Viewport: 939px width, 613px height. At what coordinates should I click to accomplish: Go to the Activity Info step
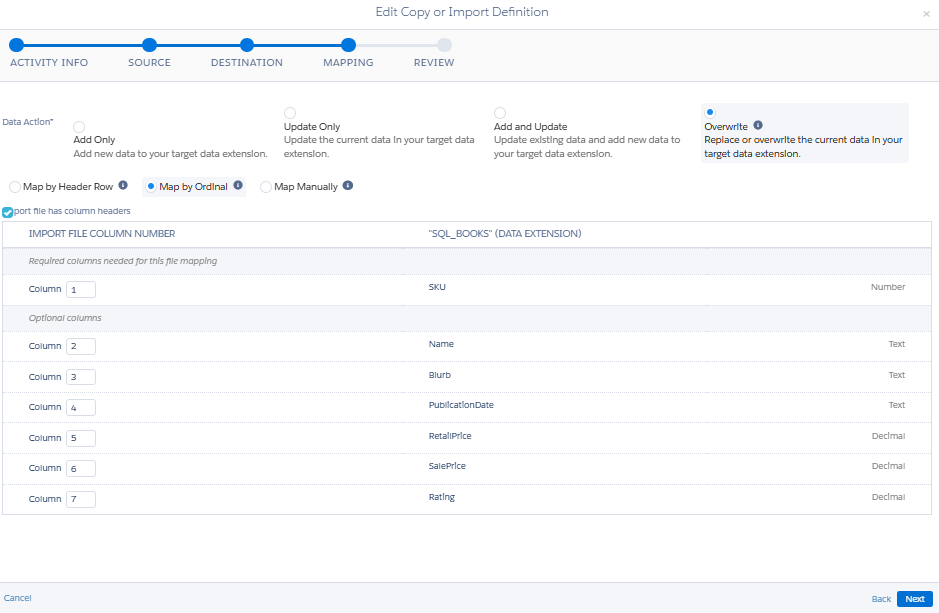(17, 45)
